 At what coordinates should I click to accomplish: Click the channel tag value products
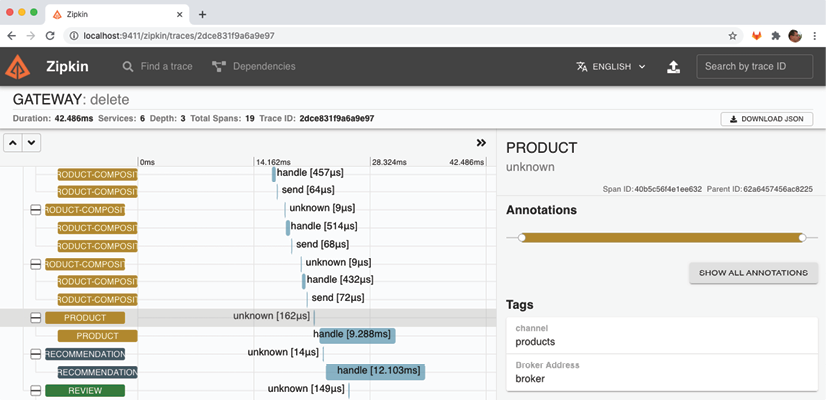point(535,342)
